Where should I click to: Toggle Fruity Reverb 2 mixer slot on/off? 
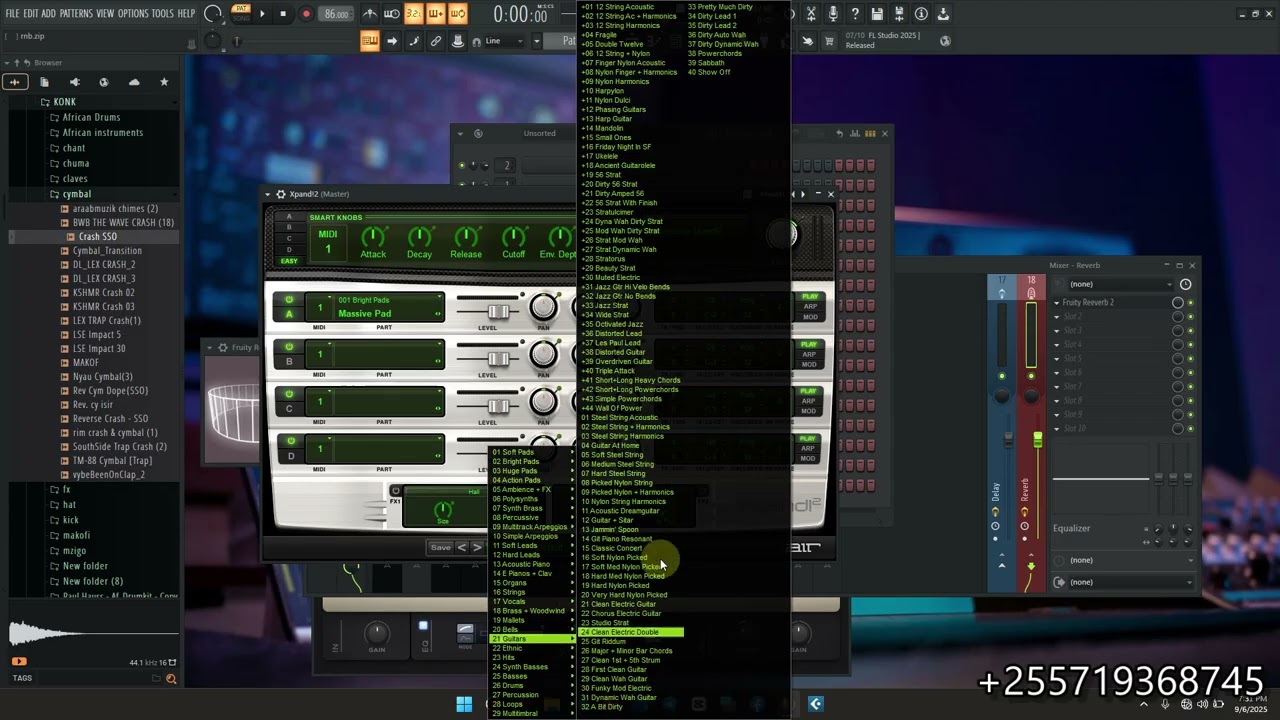click(1190, 302)
